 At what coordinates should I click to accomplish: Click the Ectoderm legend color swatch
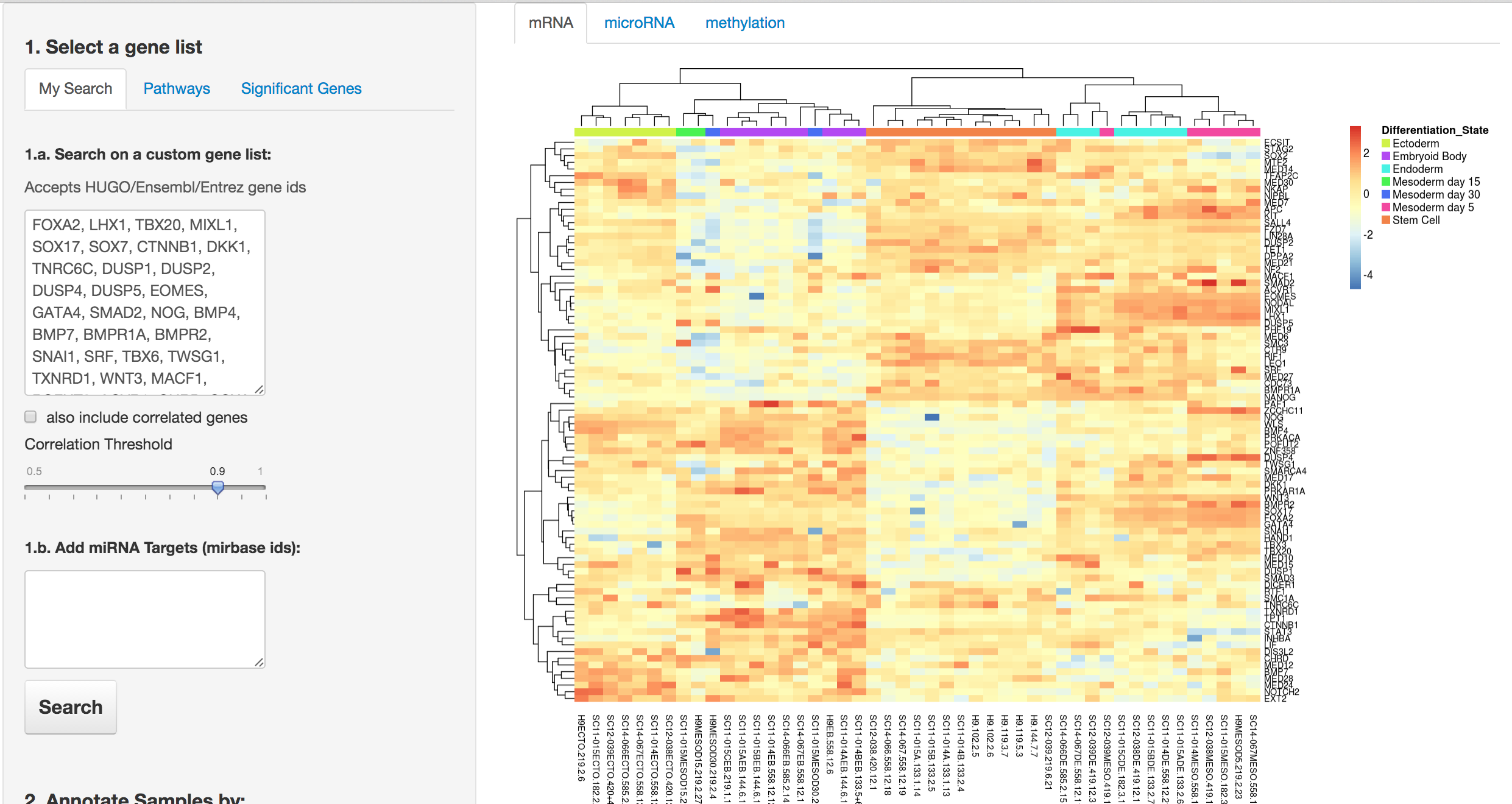tap(1386, 144)
